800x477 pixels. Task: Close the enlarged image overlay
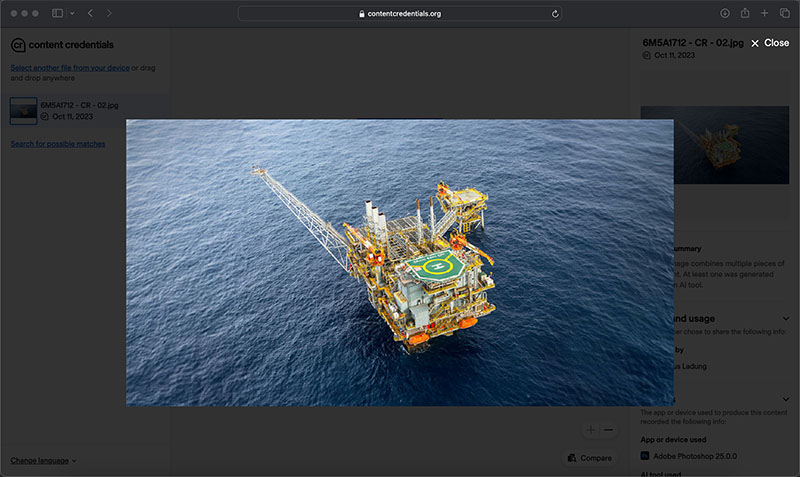point(769,43)
